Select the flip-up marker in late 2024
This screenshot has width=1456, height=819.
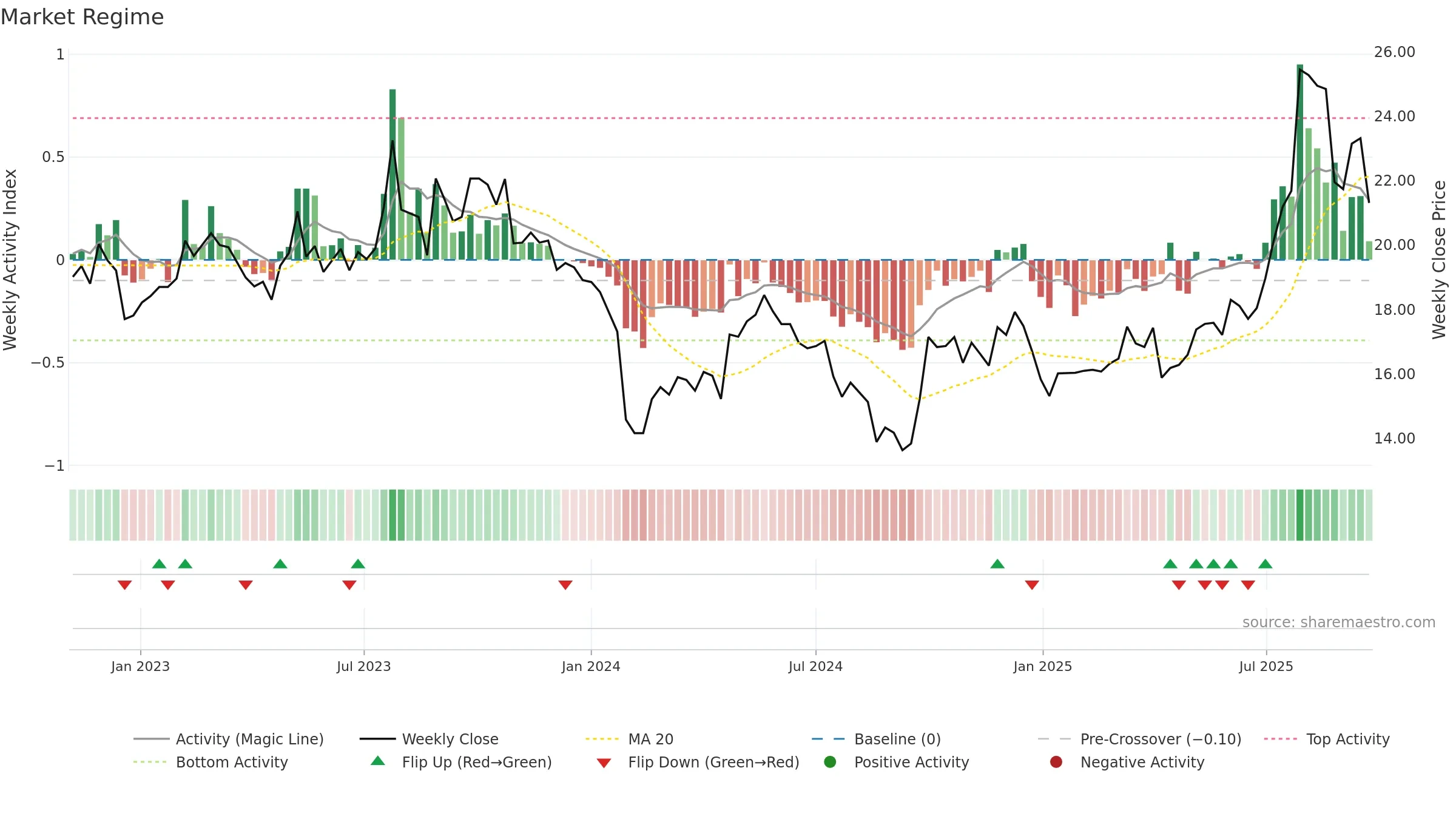pos(997,564)
